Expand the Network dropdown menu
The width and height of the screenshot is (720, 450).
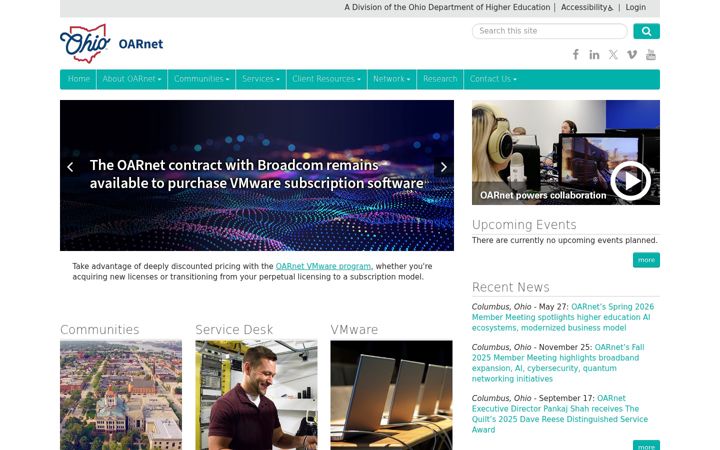click(x=391, y=79)
